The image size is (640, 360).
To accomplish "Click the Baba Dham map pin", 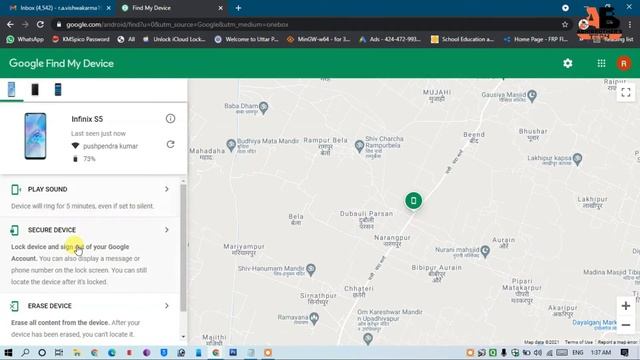I will pos(264,107).
